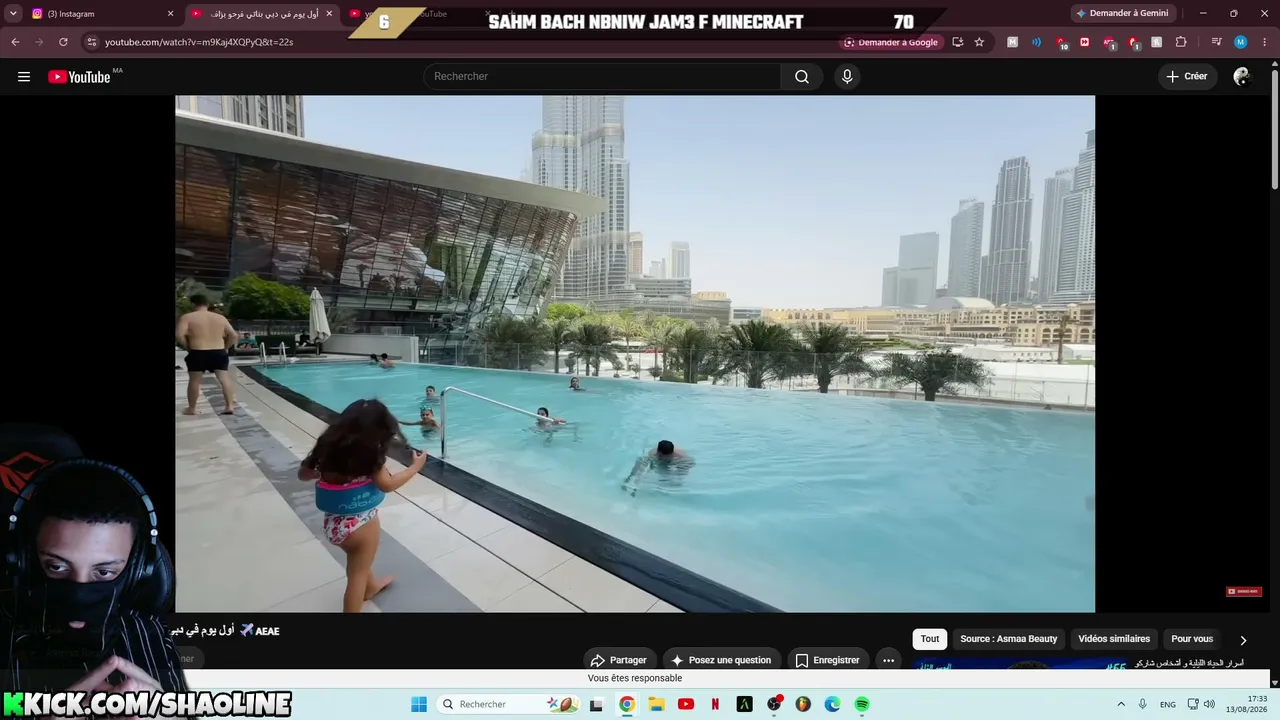The width and height of the screenshot is (1280, 720).
Task: Click the YouTube Rechercher search field
Action: pos(602,77)
